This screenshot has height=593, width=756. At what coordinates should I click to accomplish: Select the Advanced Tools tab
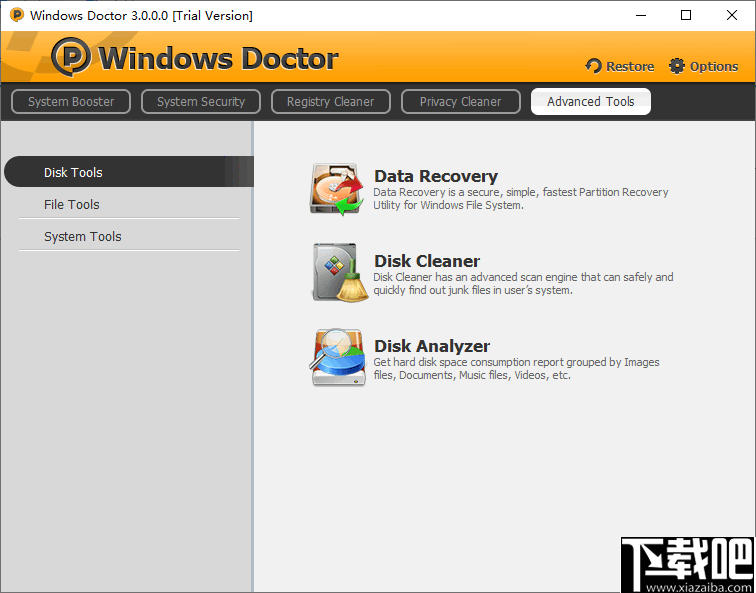[x=591, y=102]
